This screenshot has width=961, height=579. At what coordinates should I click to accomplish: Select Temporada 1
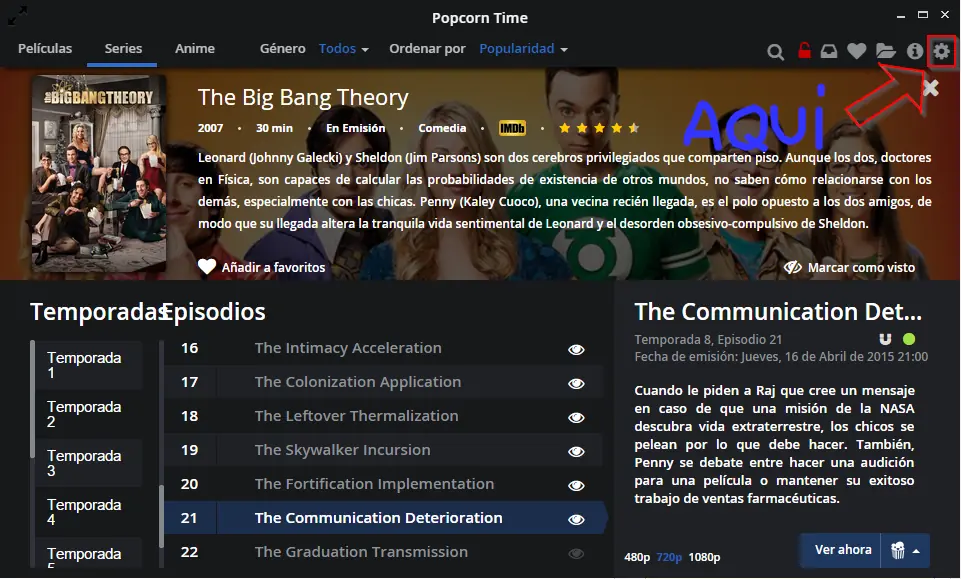click(x=88, y=365)
